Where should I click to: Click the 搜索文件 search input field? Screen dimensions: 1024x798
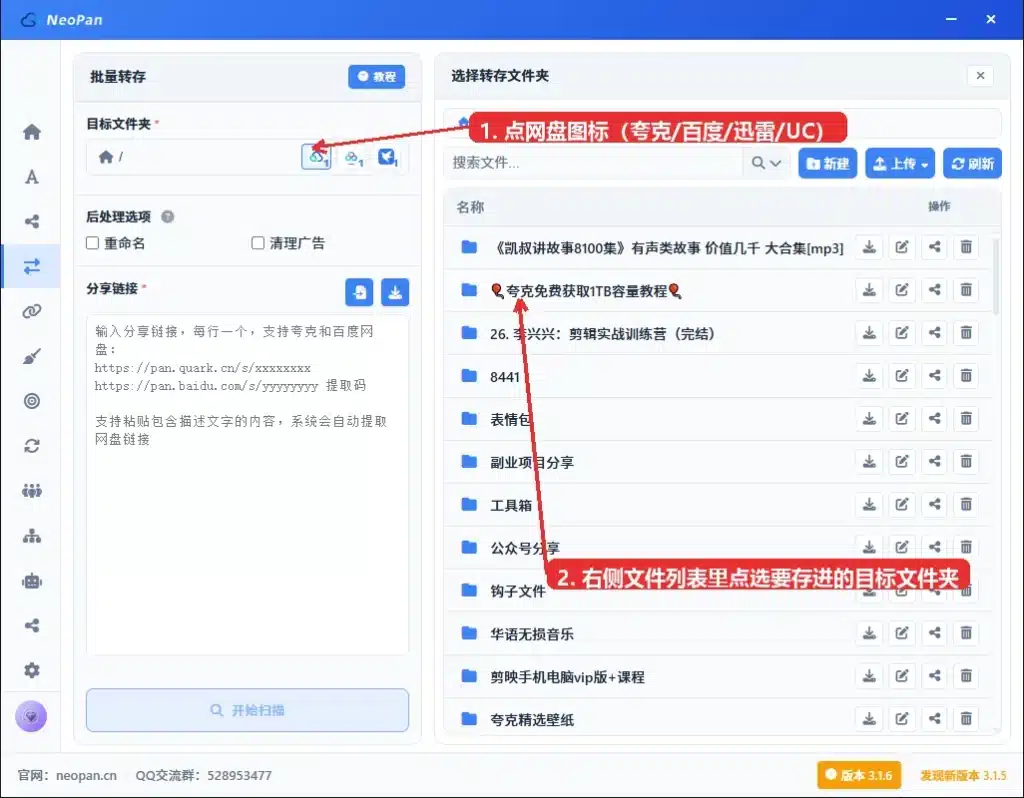tap(593, 163)
